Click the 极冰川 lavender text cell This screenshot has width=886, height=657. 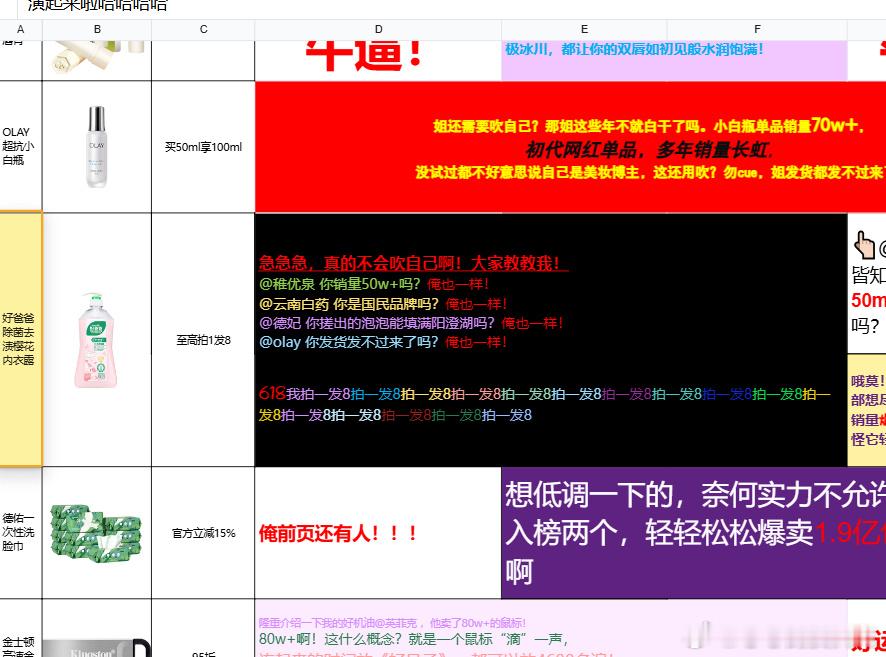pyautogui.click(x=674, y=60)
